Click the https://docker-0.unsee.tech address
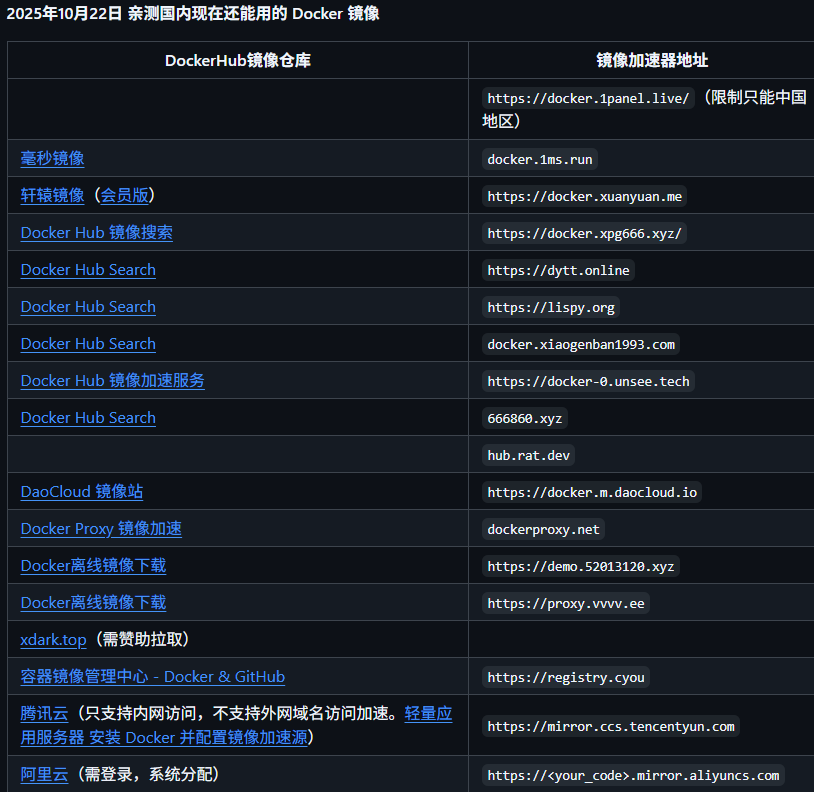814x792 pixels. (588, 381)
